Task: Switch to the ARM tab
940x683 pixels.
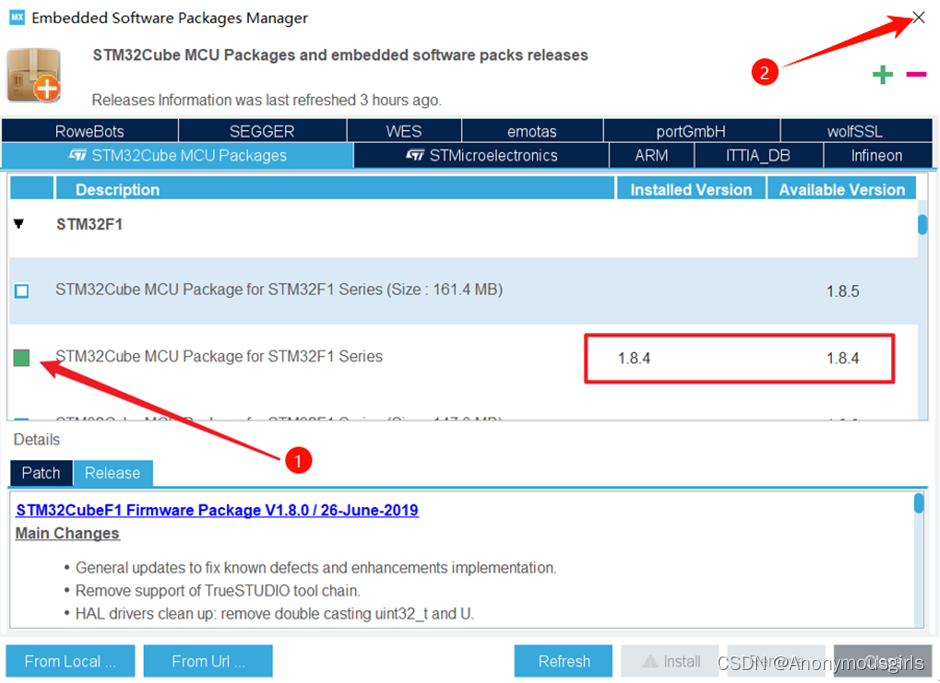Action: tap(651, 155)
